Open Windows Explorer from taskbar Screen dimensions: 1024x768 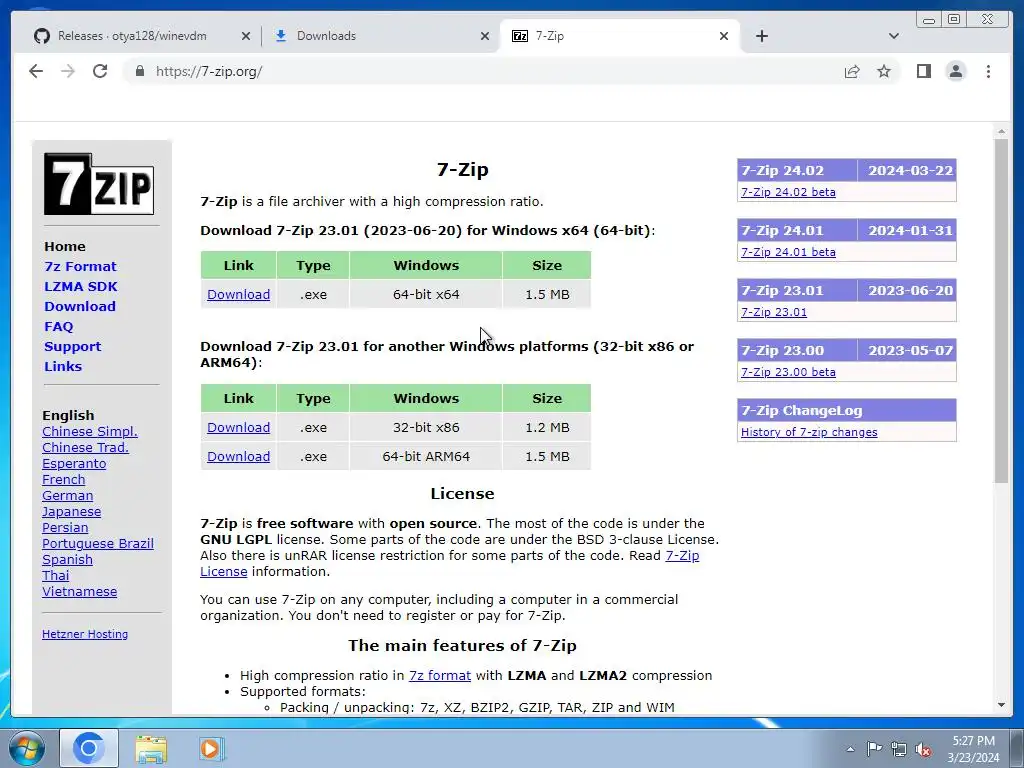[151, 749]
